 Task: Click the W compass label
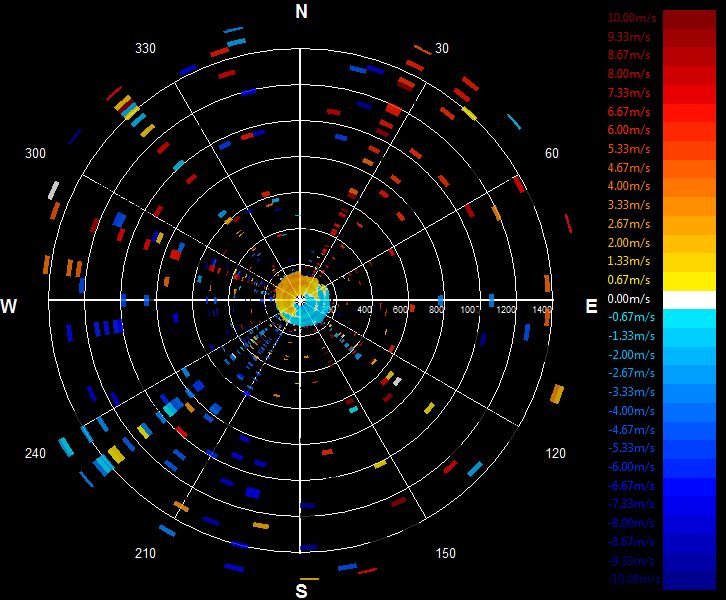tap(9, 306)
